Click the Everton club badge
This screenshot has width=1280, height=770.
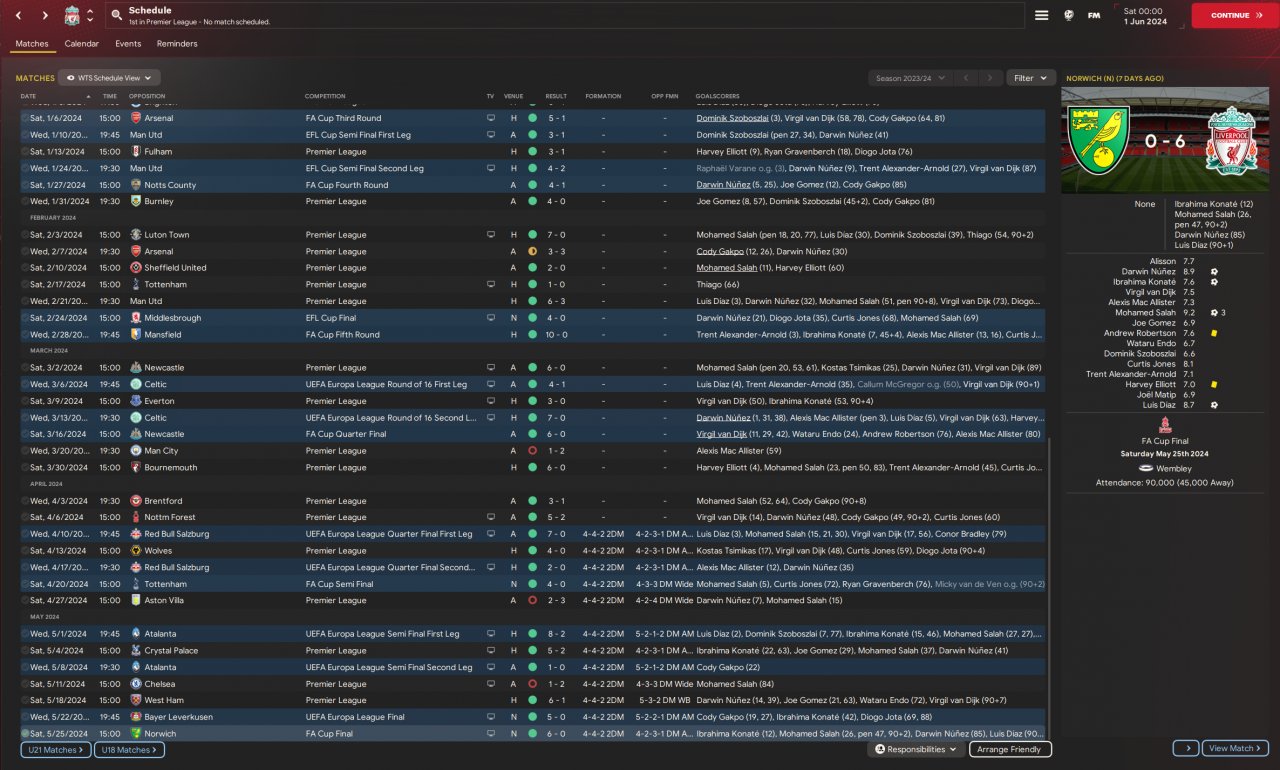137,401
